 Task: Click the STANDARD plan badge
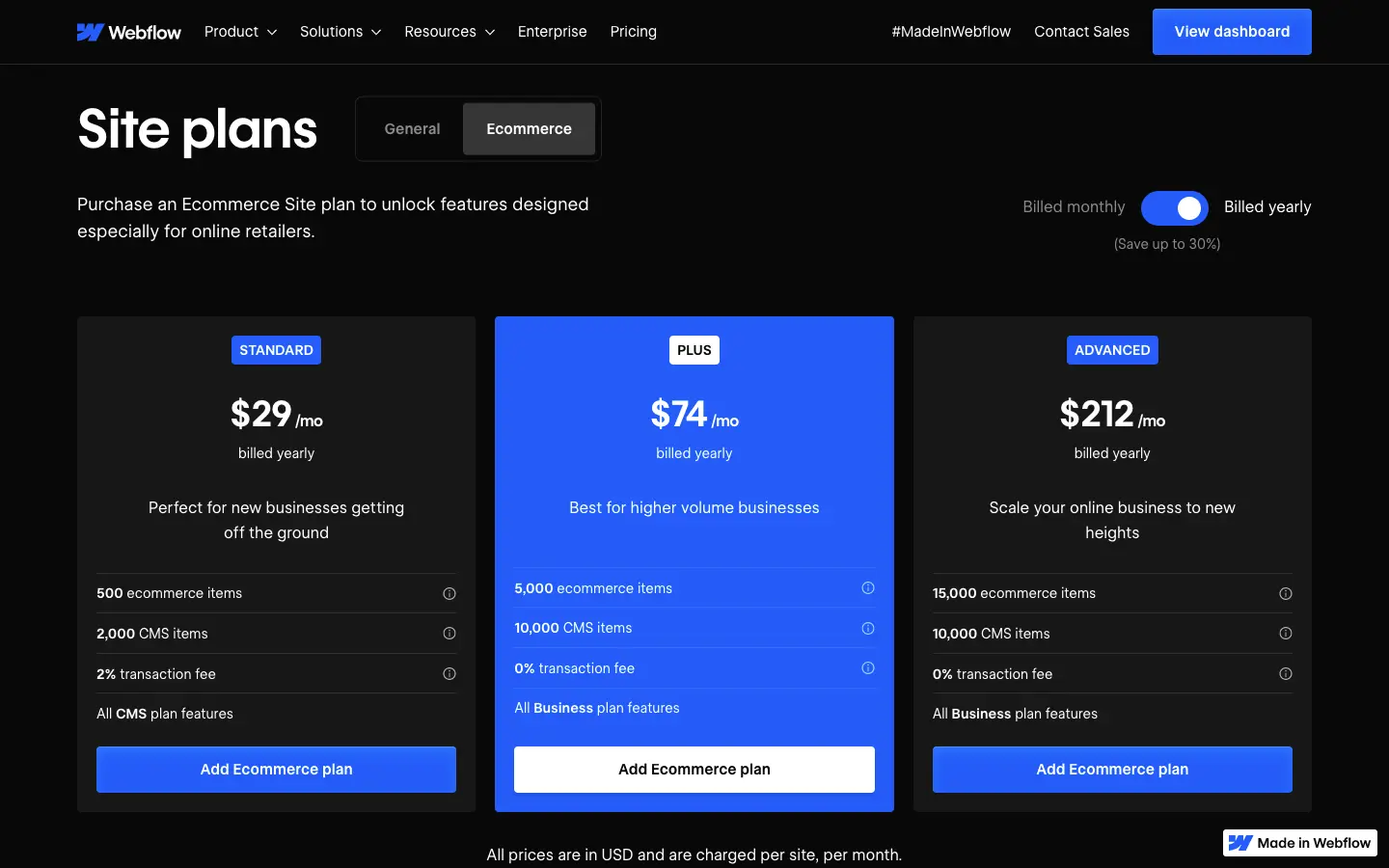[x=276, y=350]
